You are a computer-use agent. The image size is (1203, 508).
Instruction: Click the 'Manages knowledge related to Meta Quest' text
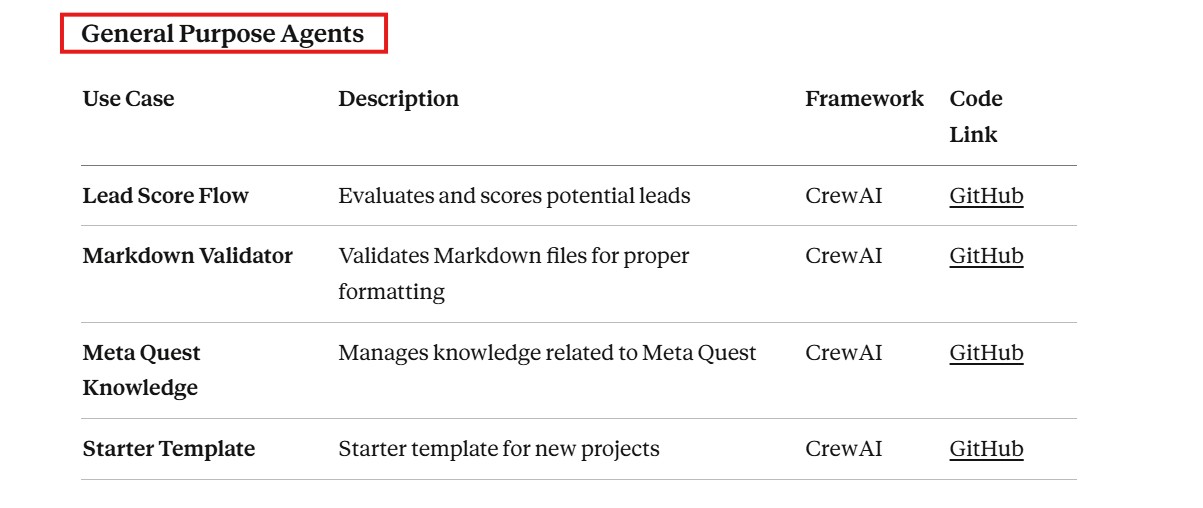(547, 353)
